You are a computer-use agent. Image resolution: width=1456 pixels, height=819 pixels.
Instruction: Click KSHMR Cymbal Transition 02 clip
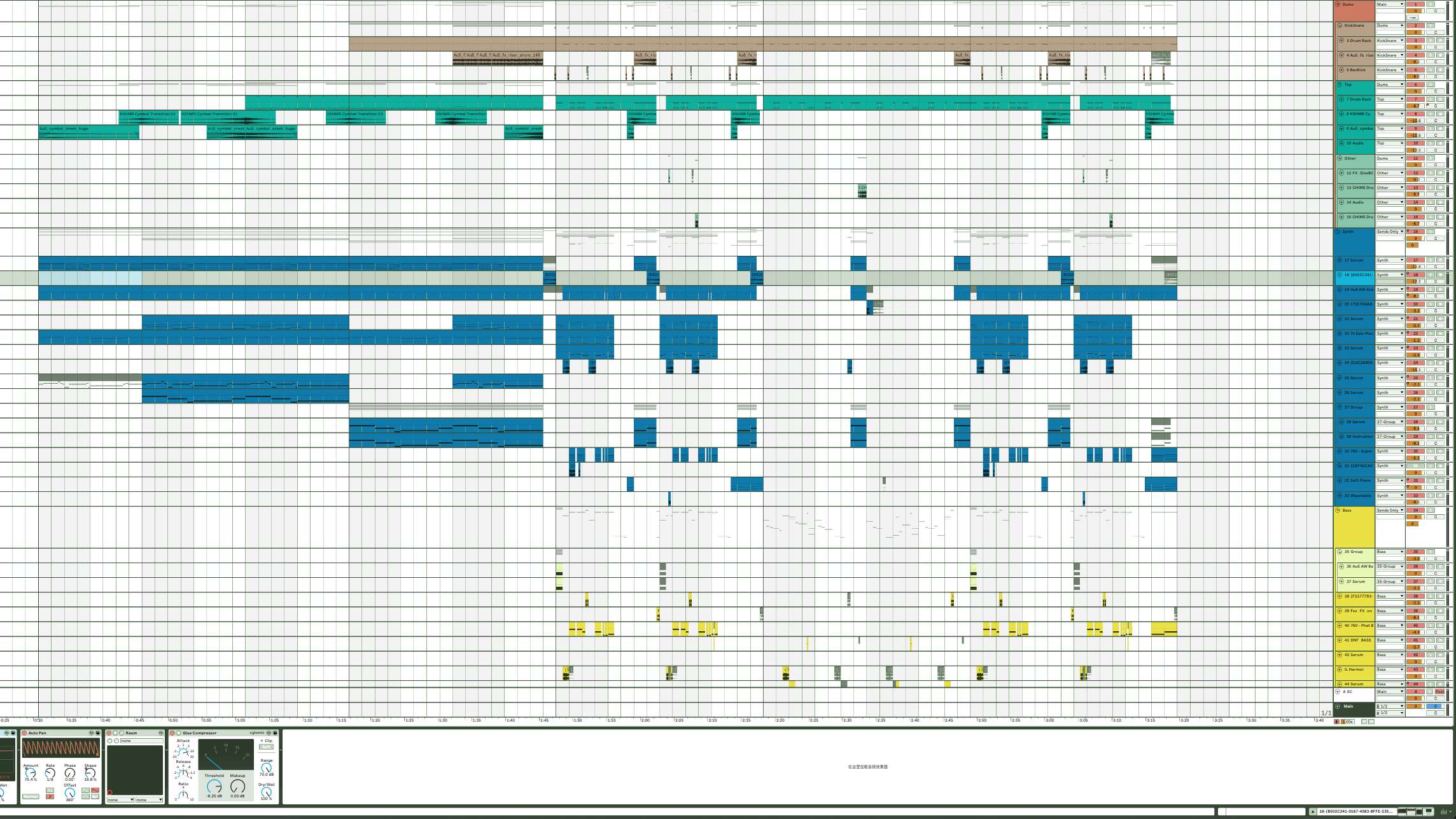(x=148, y=114)
